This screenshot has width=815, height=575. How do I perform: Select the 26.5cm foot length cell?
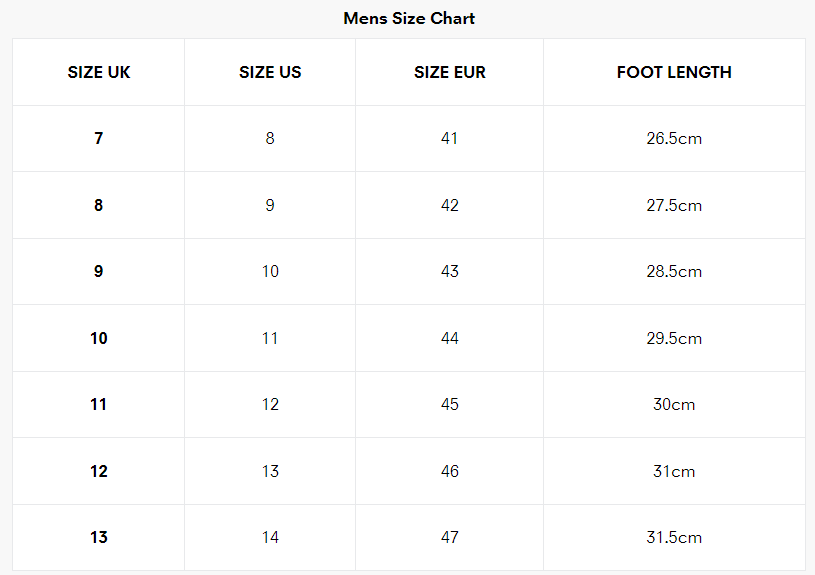coord(674,139)
